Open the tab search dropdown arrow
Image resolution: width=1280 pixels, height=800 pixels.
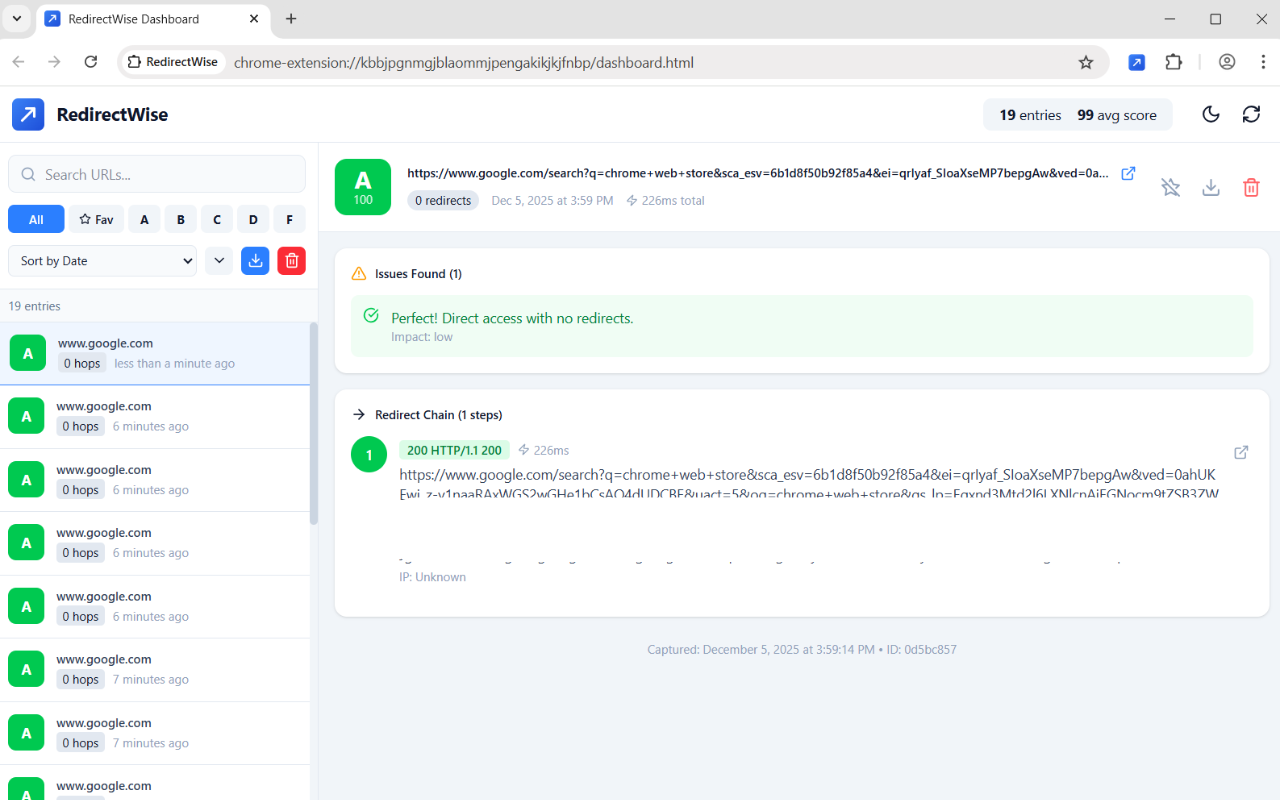pyautogui.click(x=16, y=19)
